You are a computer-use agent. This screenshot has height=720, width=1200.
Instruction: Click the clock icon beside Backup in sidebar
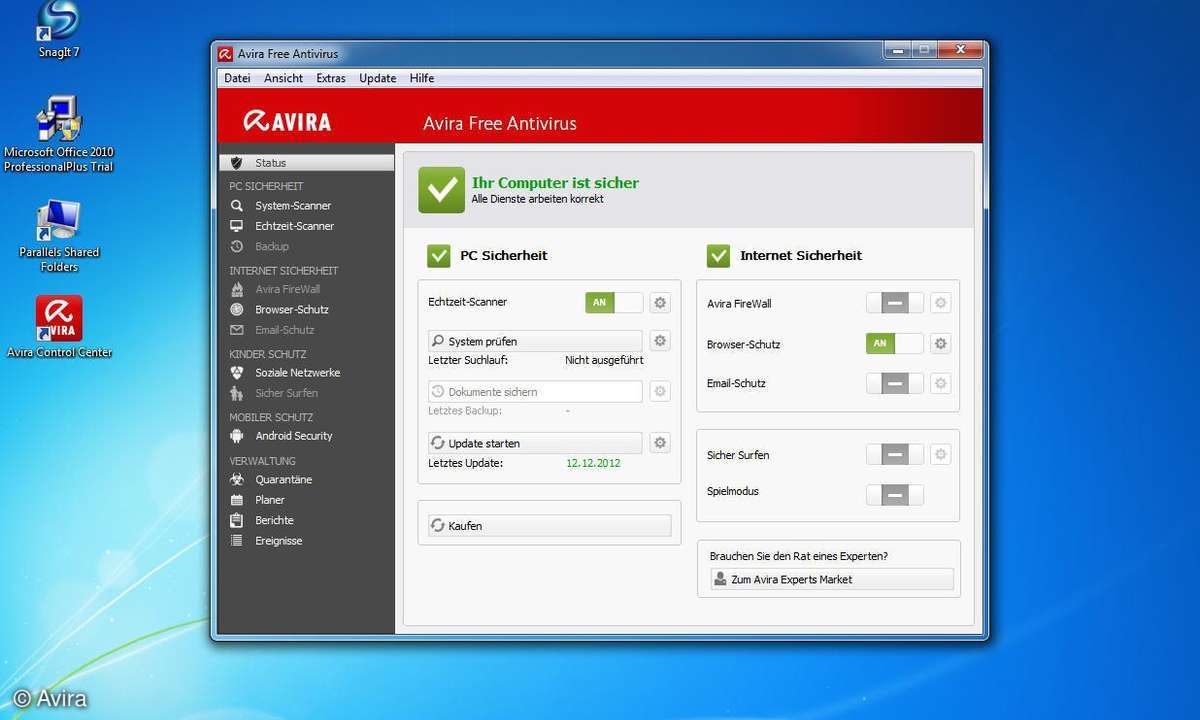[x=237, y=246]
